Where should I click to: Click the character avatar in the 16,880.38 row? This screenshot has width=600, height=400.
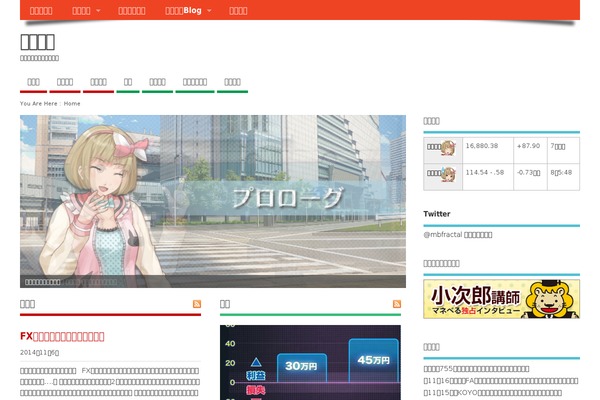pyautogui.click(x=448, y=148)
